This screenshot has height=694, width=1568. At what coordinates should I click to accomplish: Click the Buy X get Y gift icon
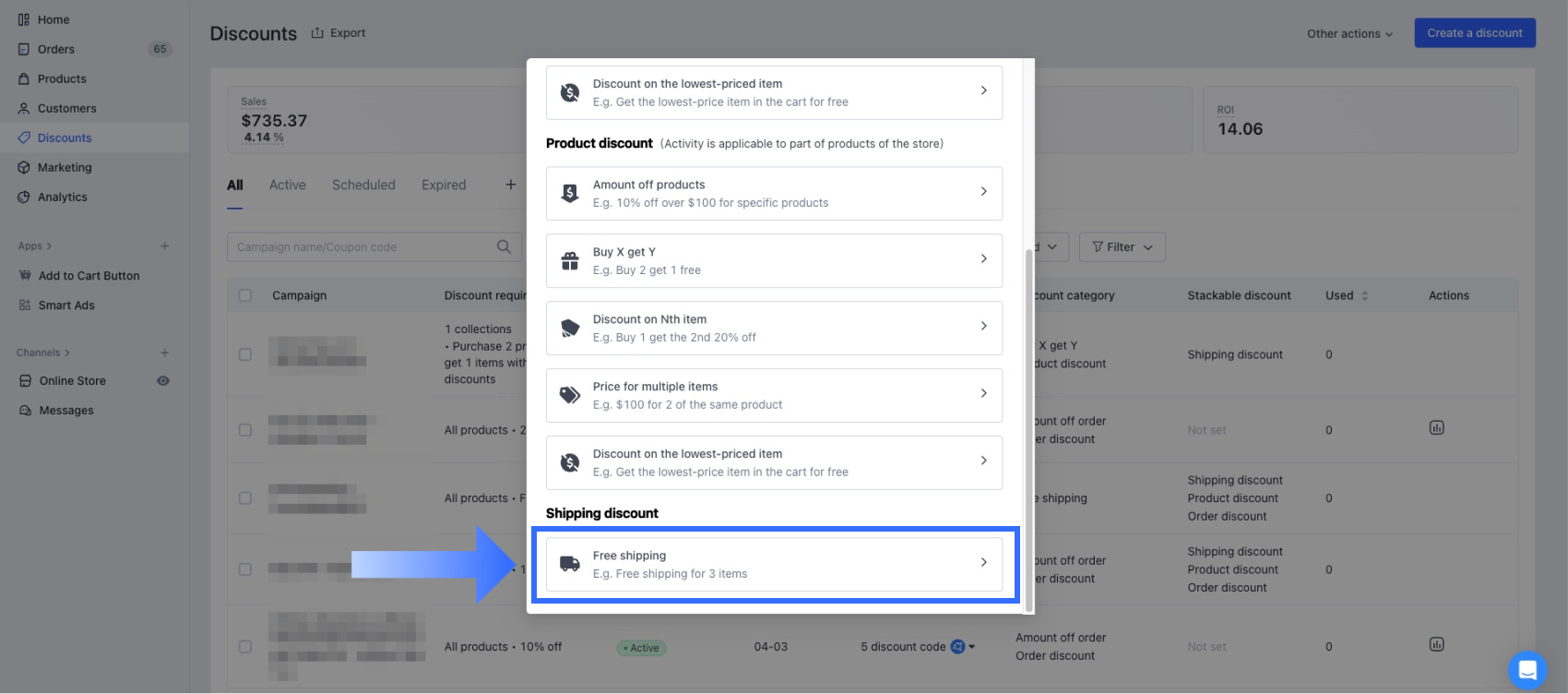(570, 260)
